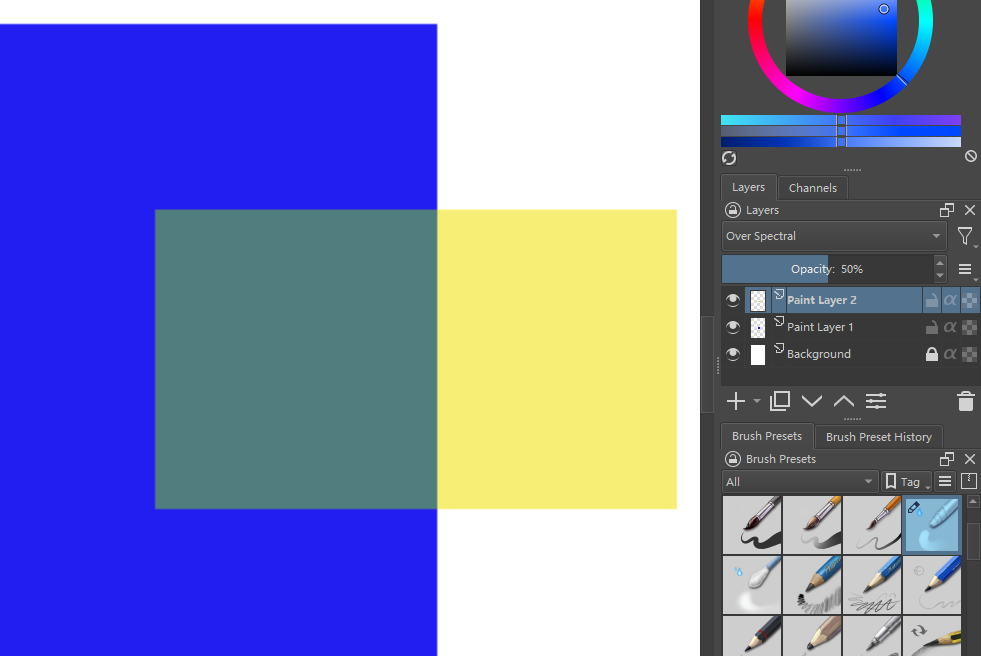
Task: Select the gray wash brush preset
Action: click(812, 525)
